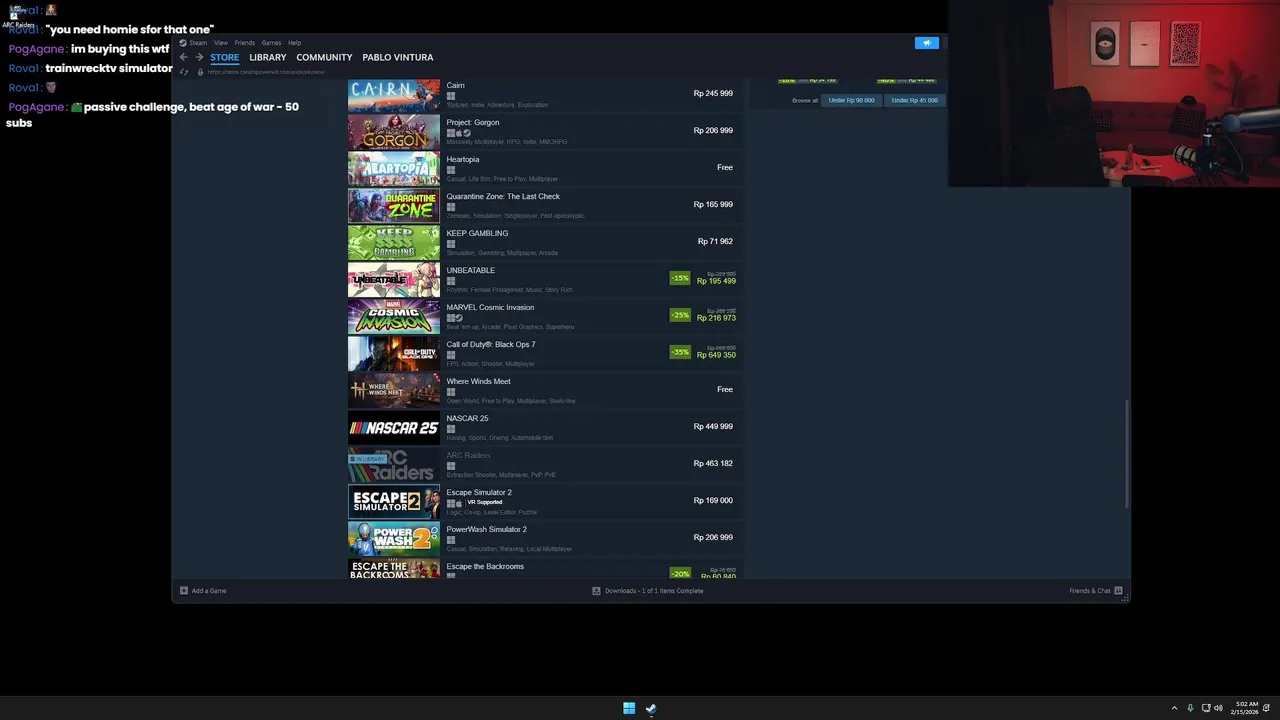The image size is (1280, 720).
Task: Open the Help menu
Action: 295,43
